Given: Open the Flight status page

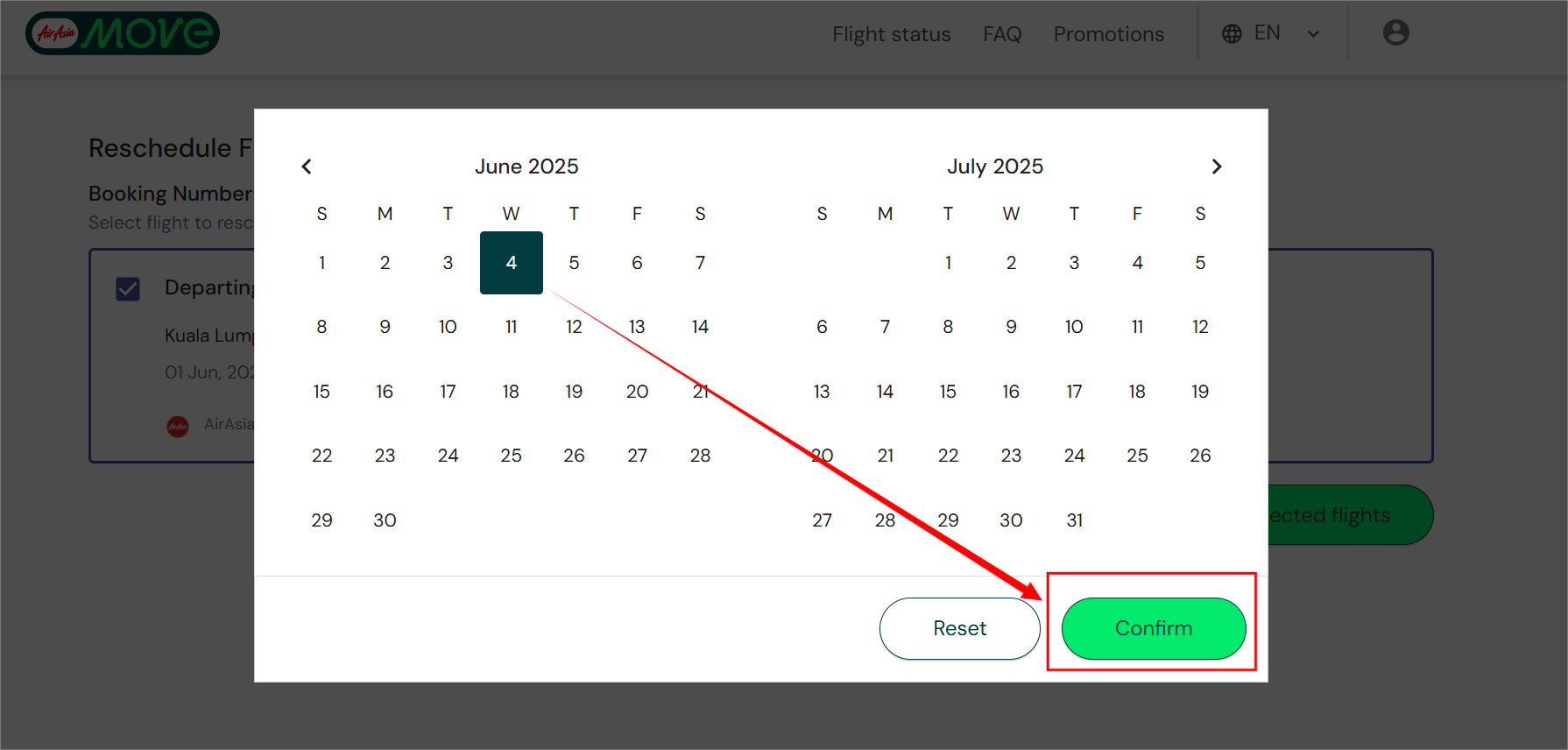Looking at the screenshot, I should (891, 34).
